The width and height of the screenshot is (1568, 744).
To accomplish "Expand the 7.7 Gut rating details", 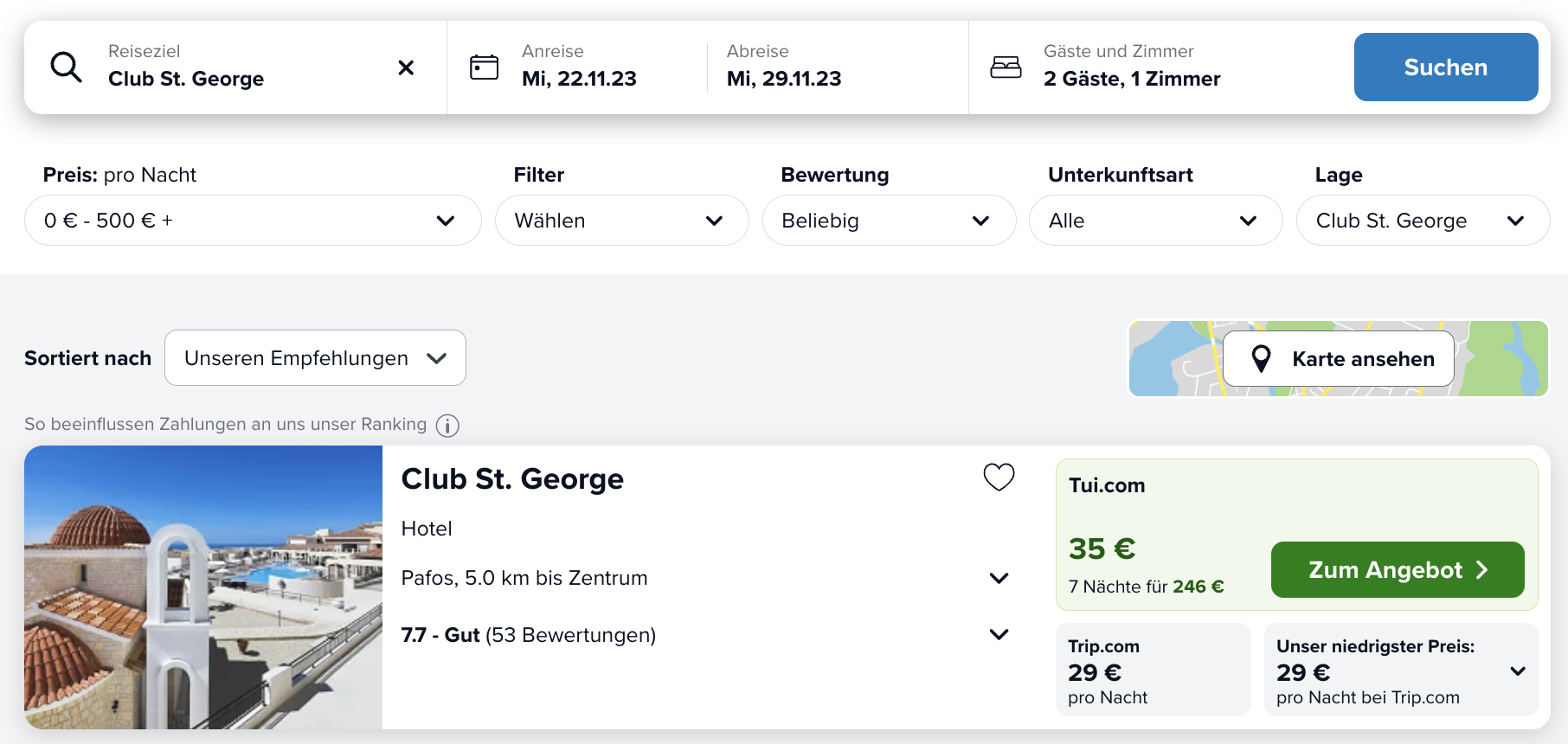I will (x=999, y=635).
